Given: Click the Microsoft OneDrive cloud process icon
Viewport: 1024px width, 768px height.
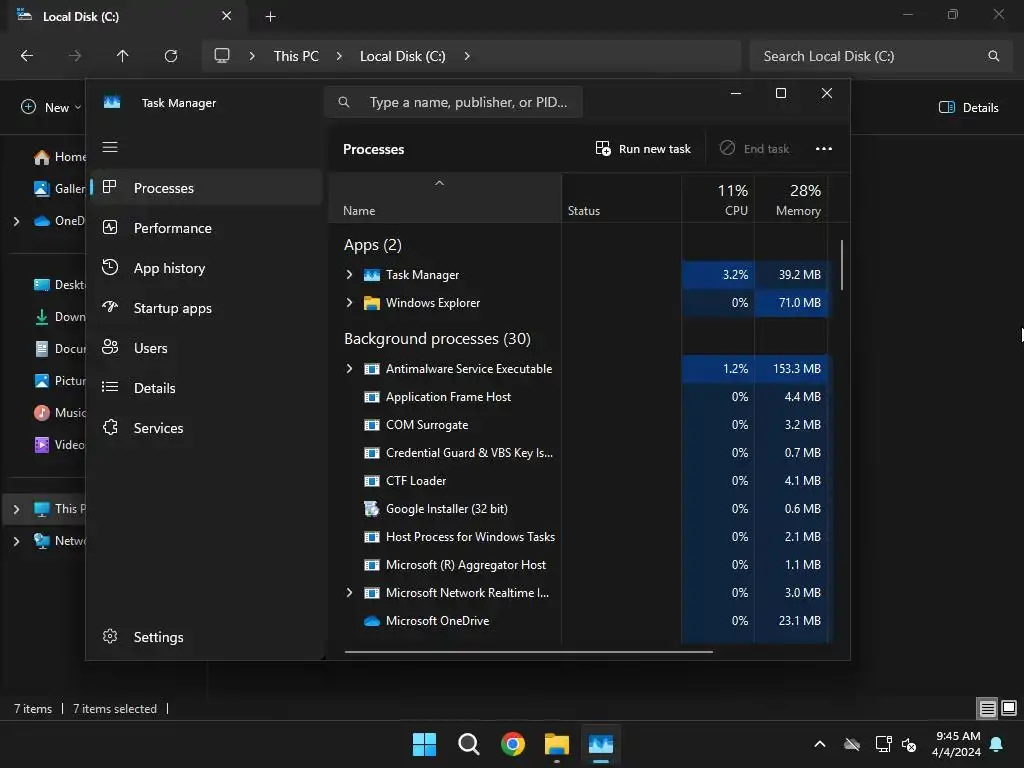Looking at the screenshot, I should [372, 621].
